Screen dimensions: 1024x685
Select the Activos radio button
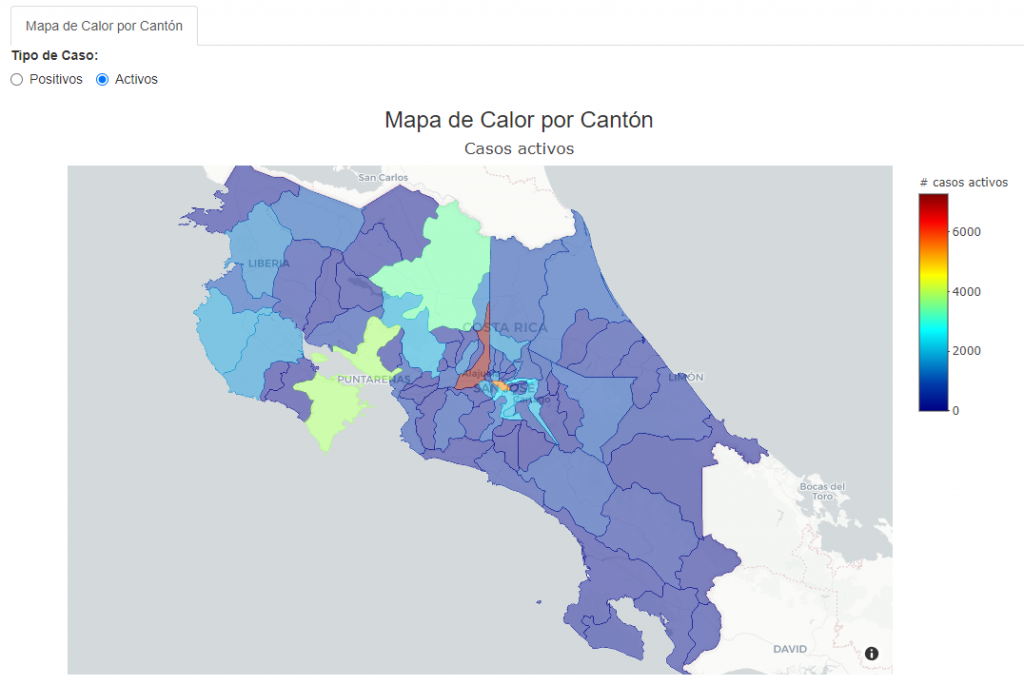tap(103, 80)
